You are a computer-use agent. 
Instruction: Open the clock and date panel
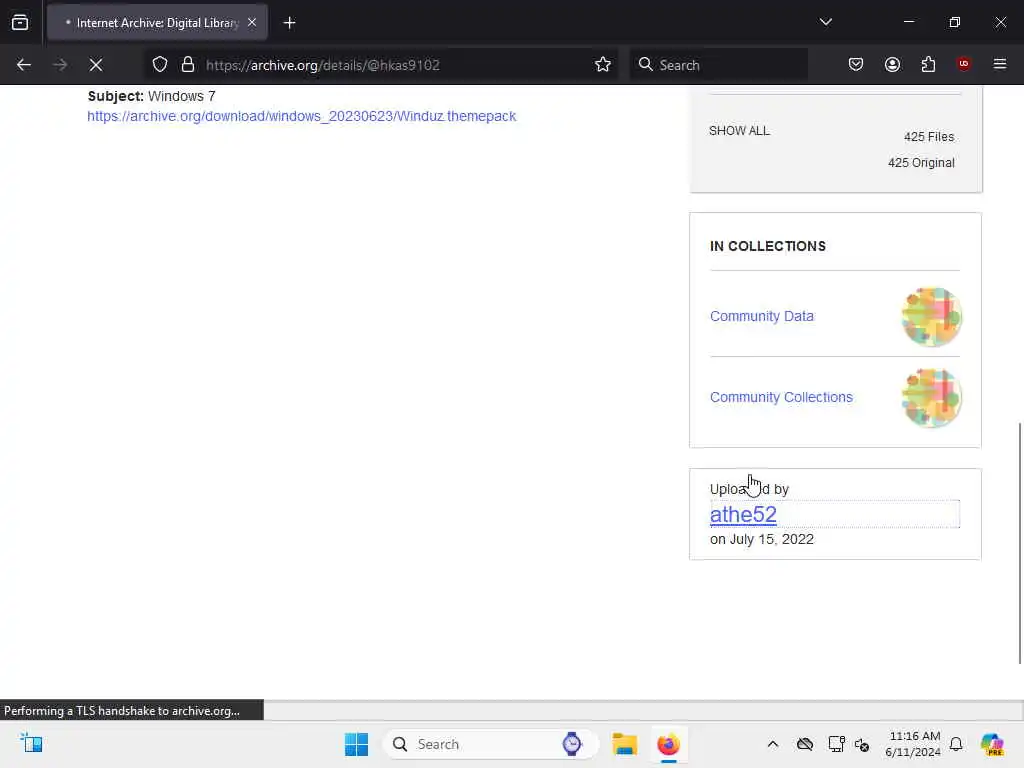point(913,744)
